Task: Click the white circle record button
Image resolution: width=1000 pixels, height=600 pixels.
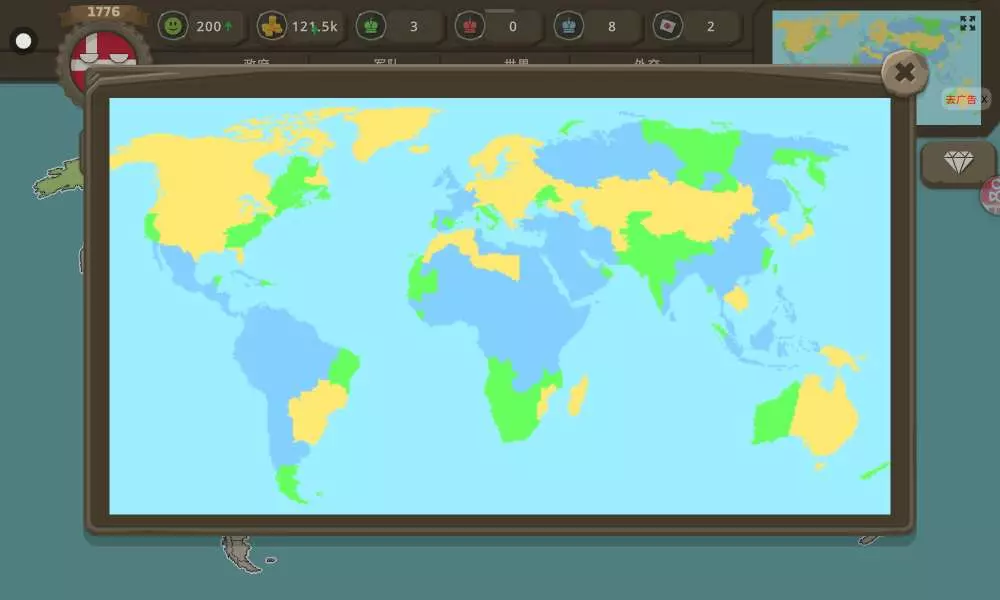Action: click(24, 41)
